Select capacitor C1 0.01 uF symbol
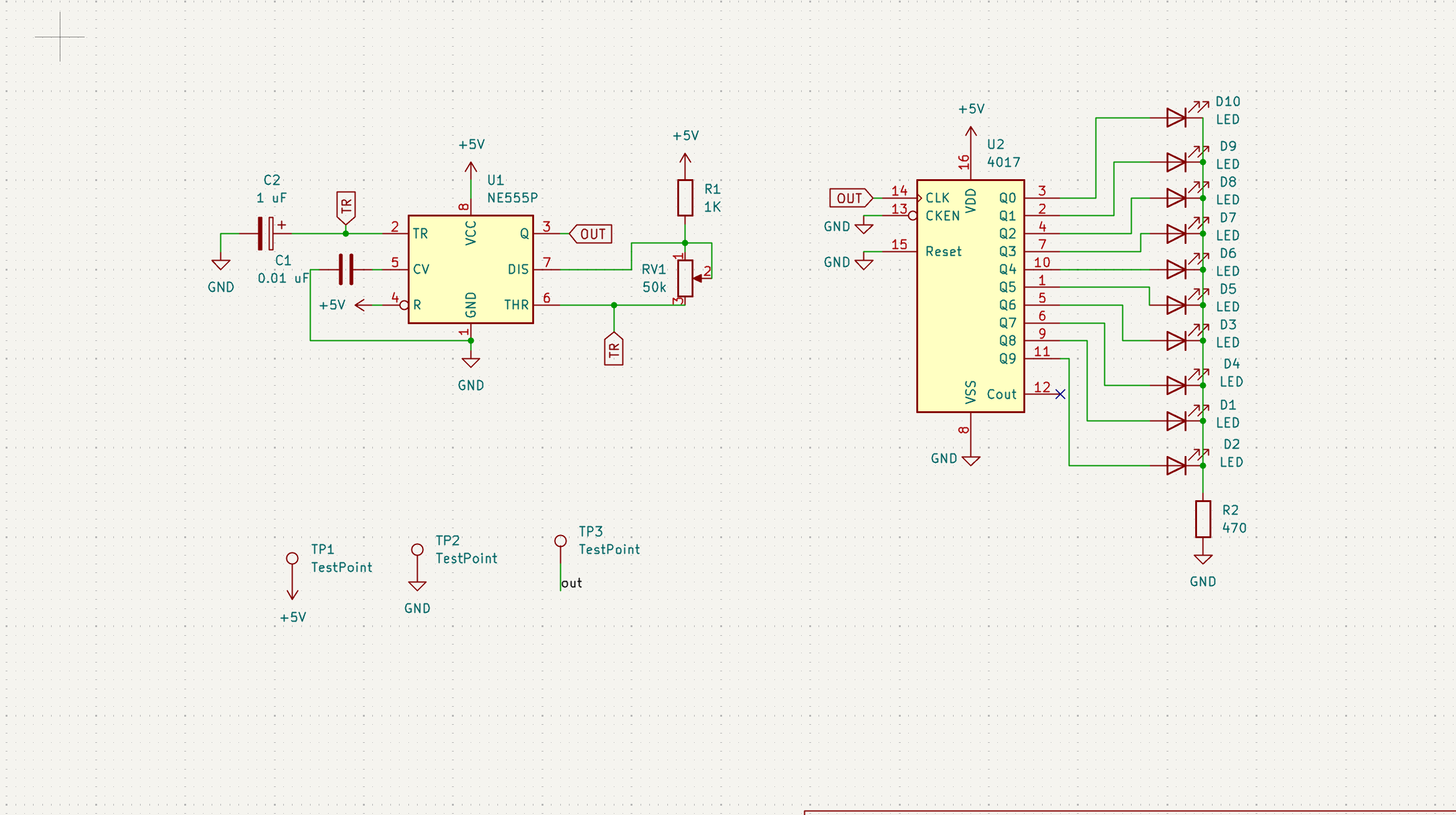The image size is (1456, 815). point(346,269)
